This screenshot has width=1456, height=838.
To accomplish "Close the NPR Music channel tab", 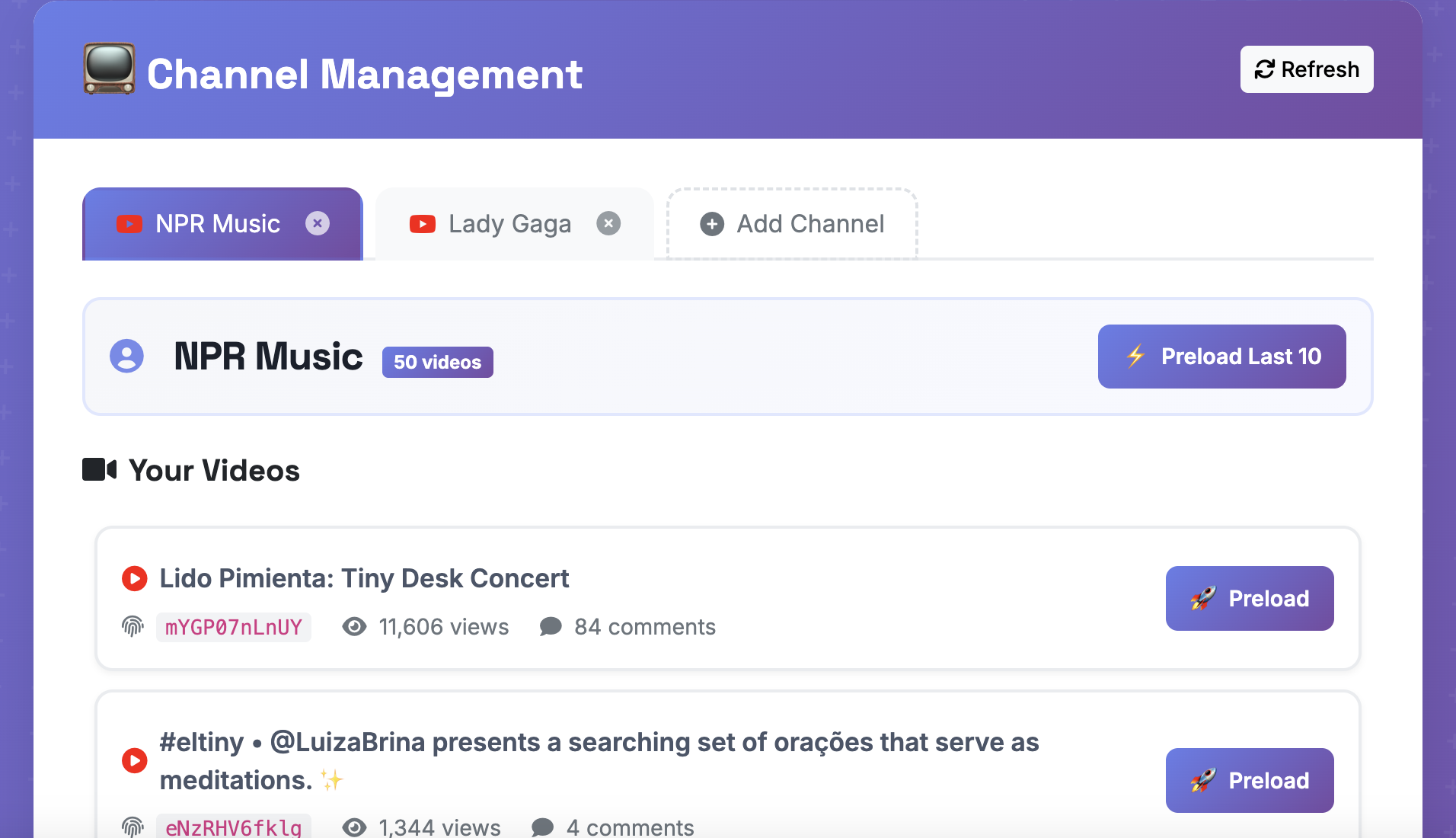I will [x=318, y=223].
